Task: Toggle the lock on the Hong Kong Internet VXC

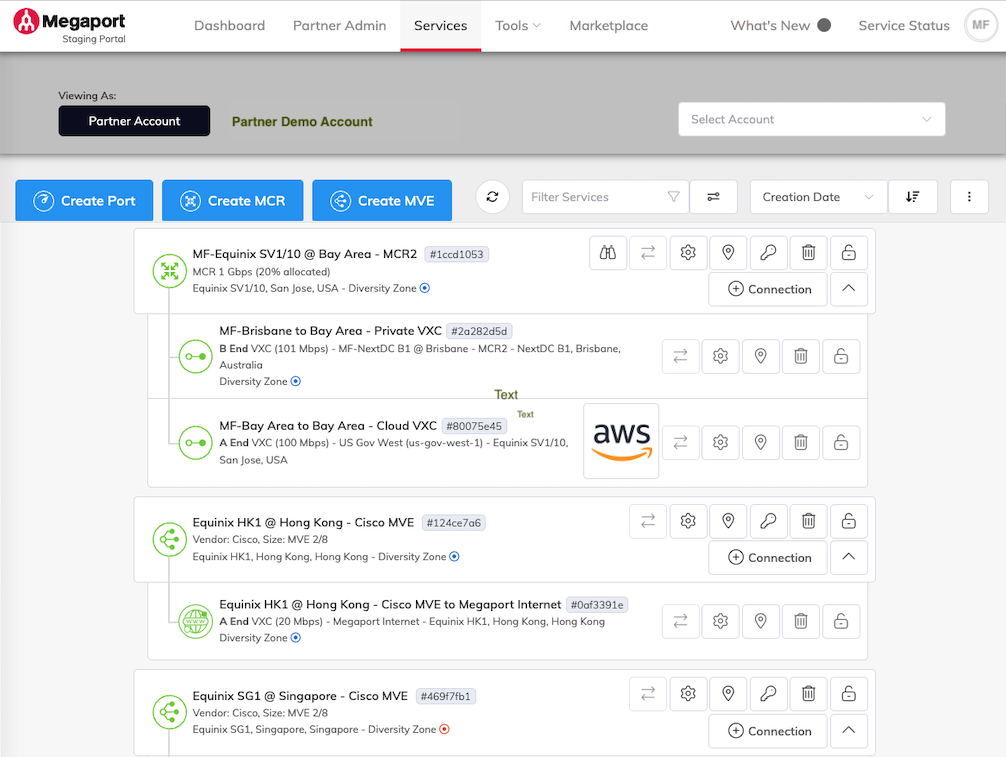Action: tap(840, 621)
